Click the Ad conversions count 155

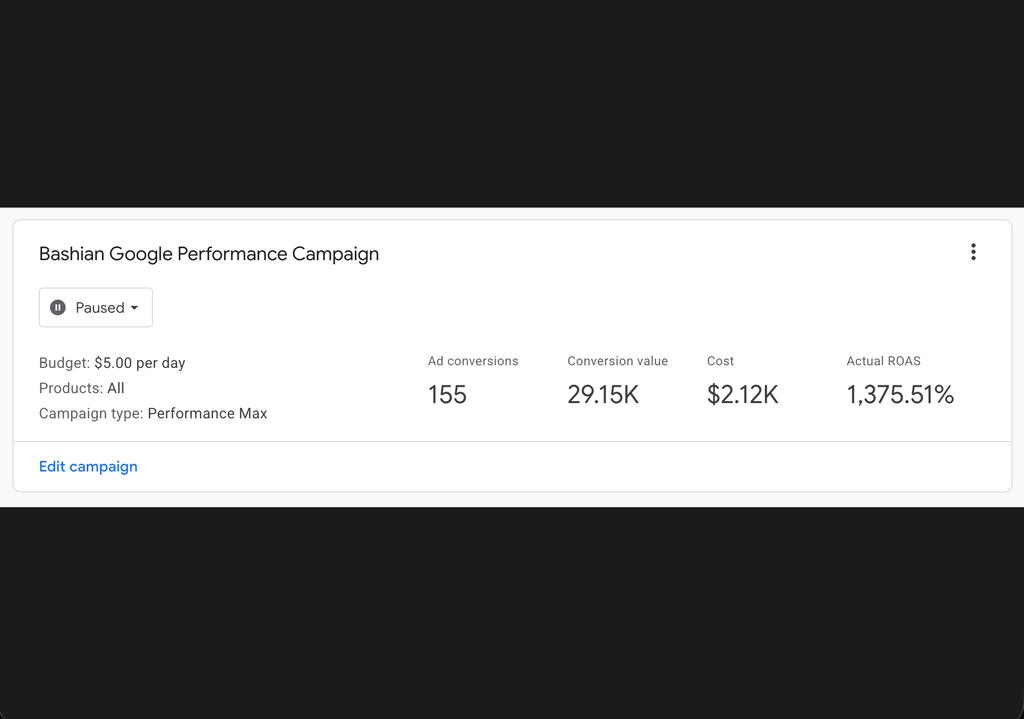[x=446, y=394]
